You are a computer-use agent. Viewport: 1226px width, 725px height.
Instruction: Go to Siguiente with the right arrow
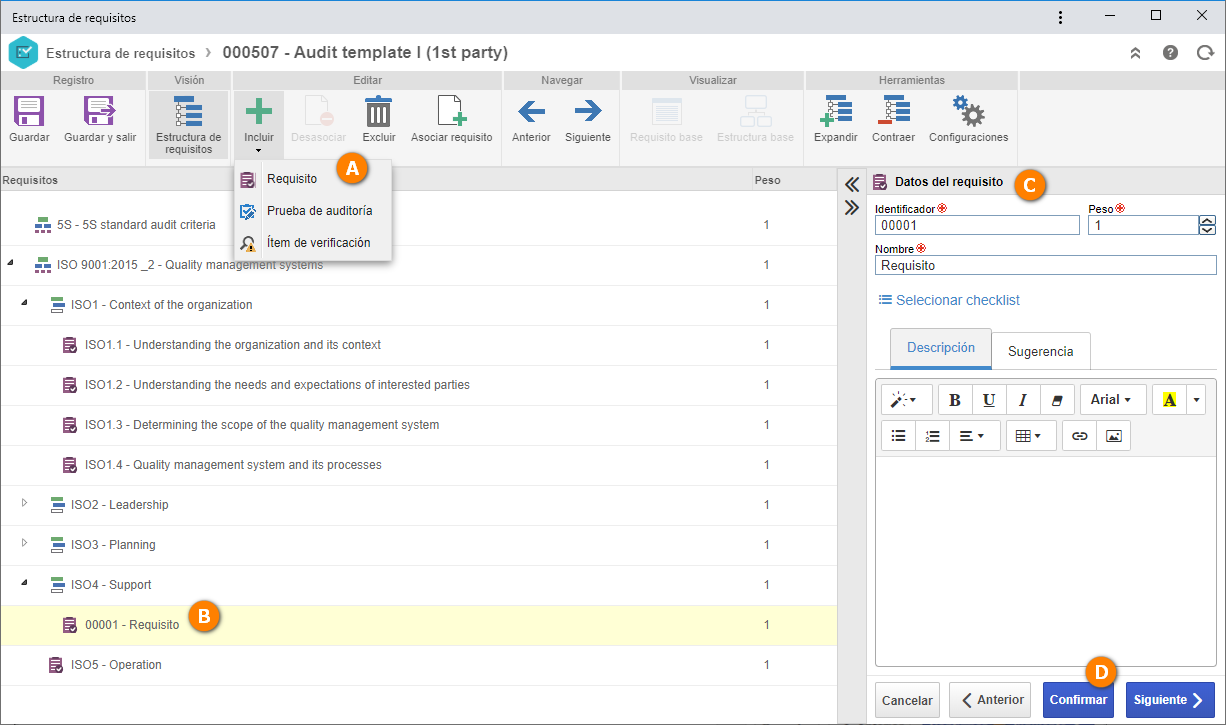pos(588,111)
